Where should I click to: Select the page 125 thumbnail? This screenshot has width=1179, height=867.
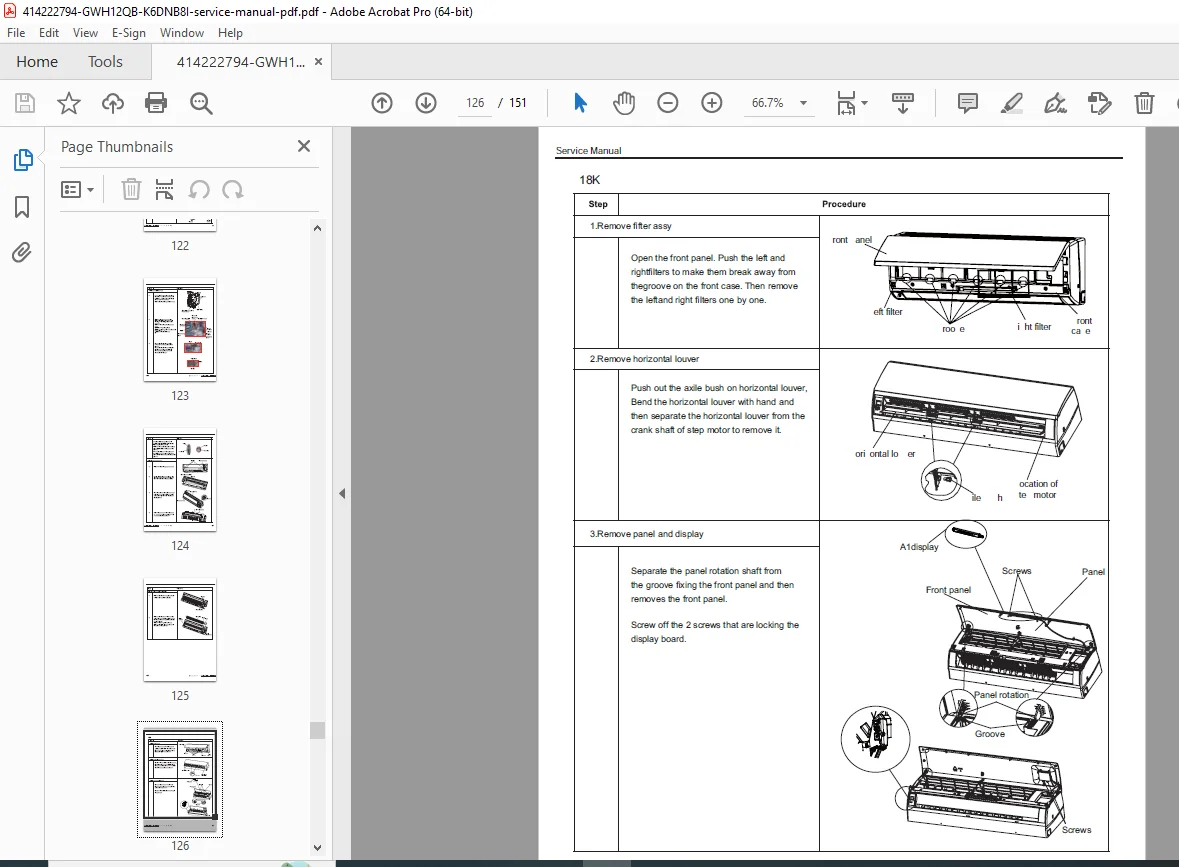(x=180, y=630)
